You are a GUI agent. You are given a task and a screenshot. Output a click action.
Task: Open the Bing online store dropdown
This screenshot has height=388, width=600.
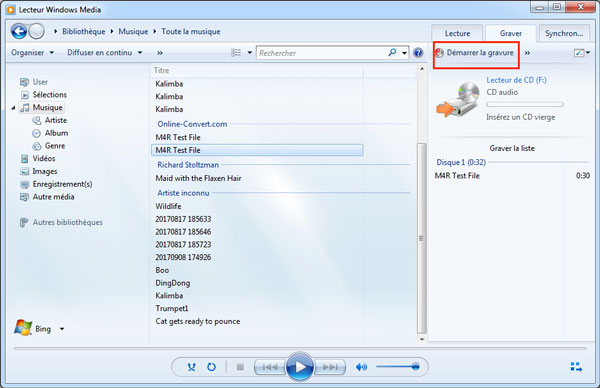tap(62, 329)
